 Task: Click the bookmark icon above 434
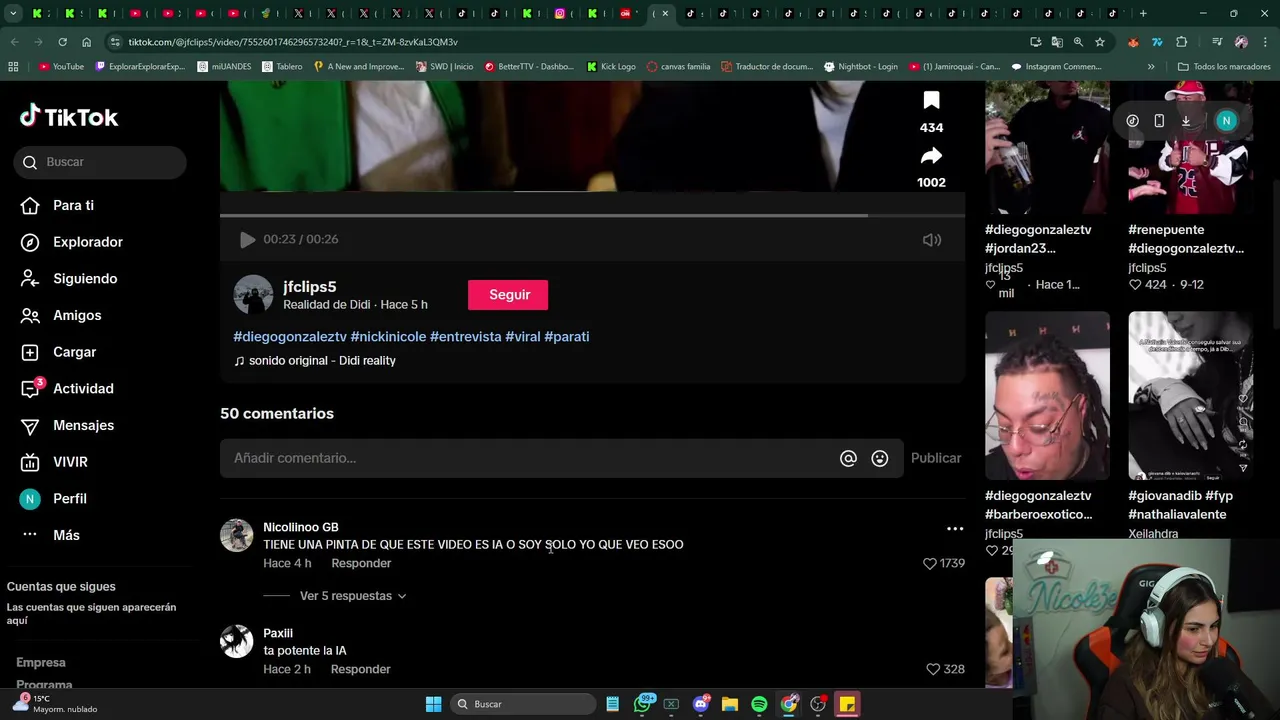(x=931, y=100)
